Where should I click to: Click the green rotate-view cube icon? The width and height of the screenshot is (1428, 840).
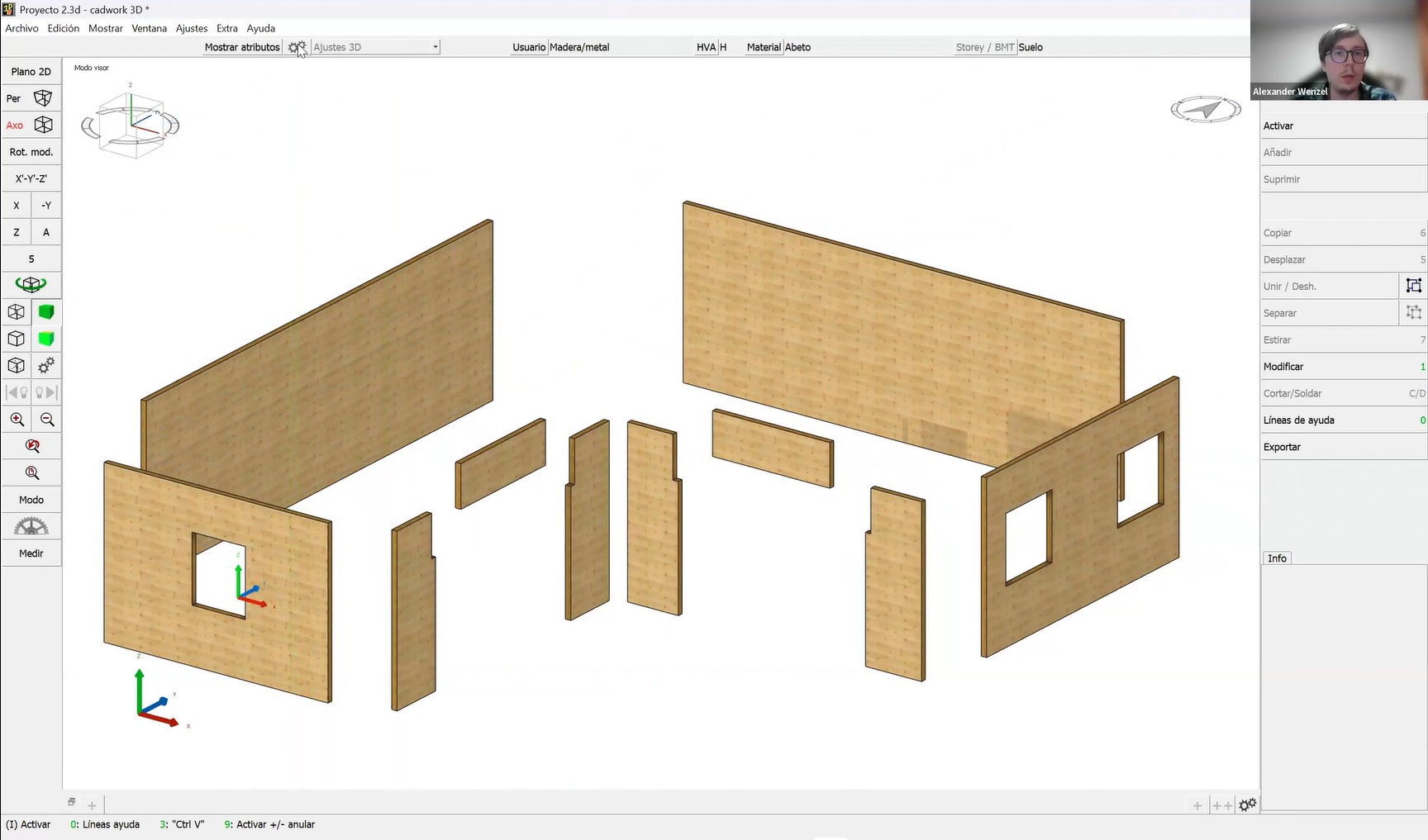click(x=31, y=285)
